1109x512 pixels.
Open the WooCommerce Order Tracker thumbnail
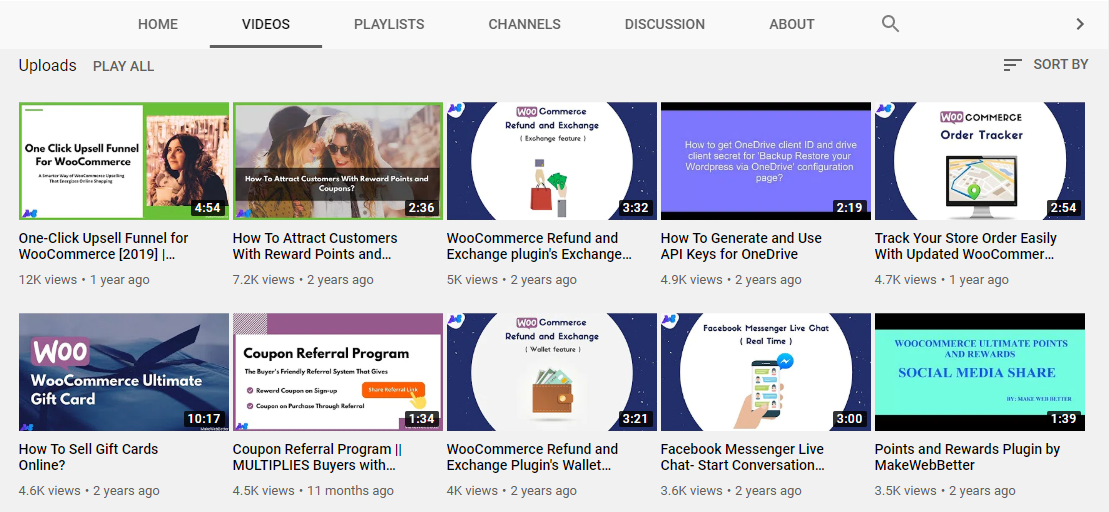[980, 161]
